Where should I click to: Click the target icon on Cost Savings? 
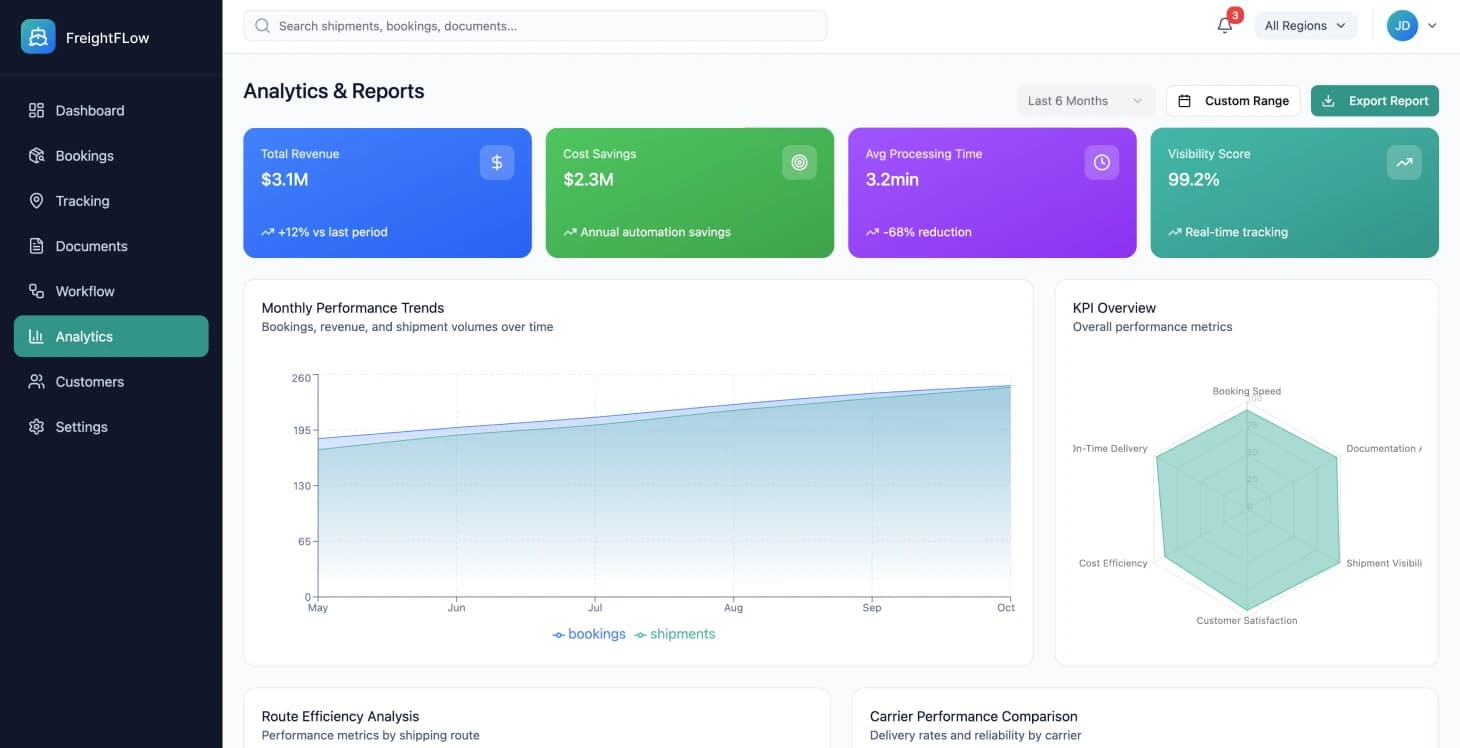click(799, 162)
